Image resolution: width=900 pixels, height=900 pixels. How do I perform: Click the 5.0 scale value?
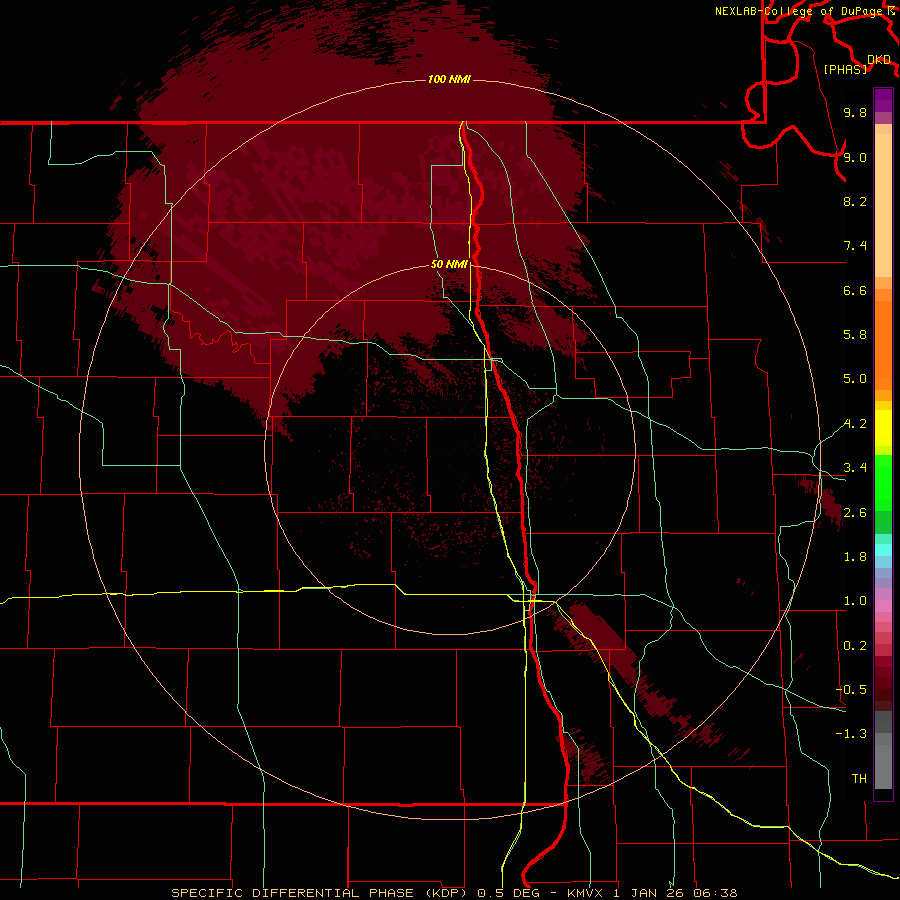point(855,379)
